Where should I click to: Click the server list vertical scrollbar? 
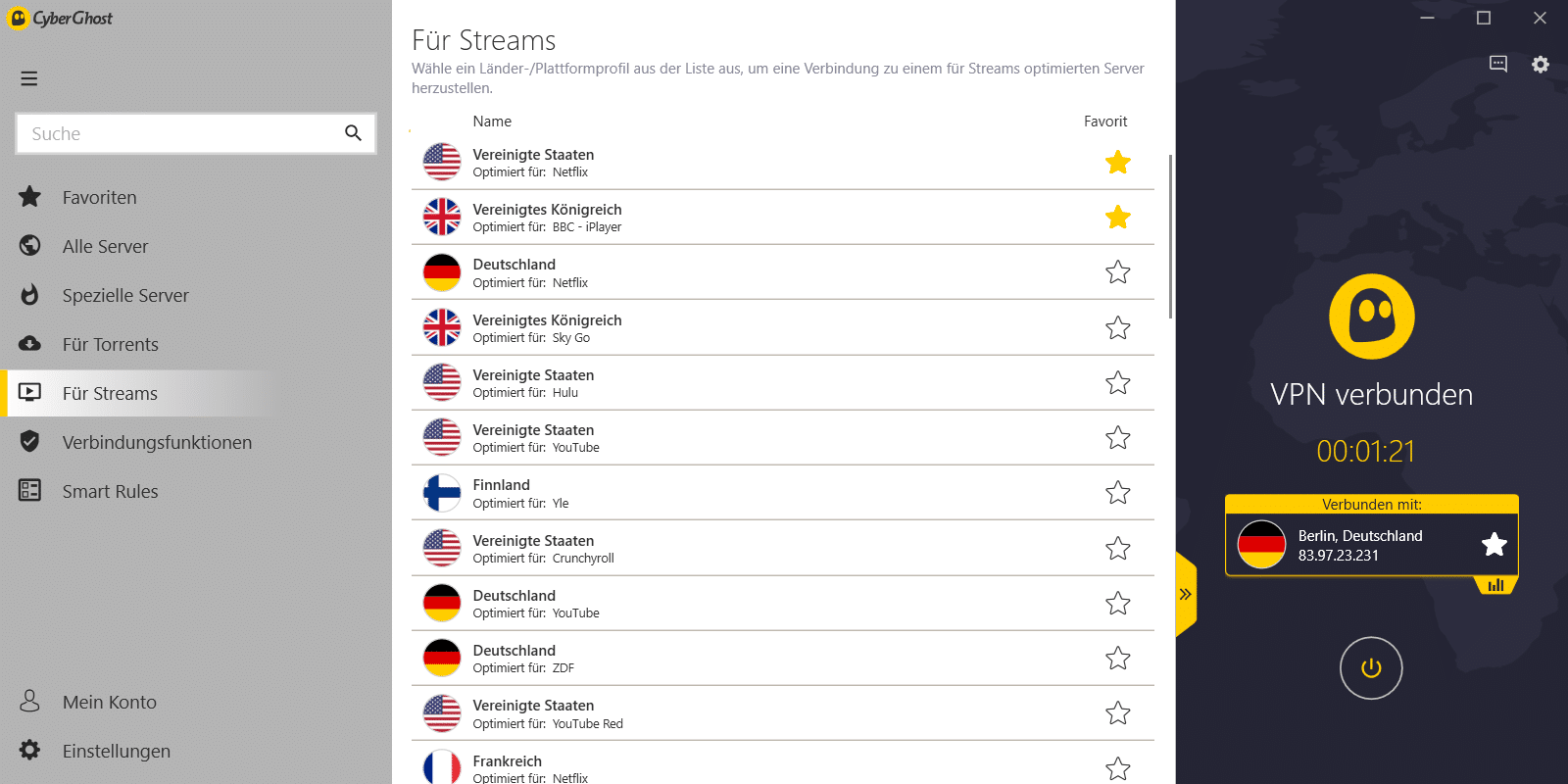1170,235
